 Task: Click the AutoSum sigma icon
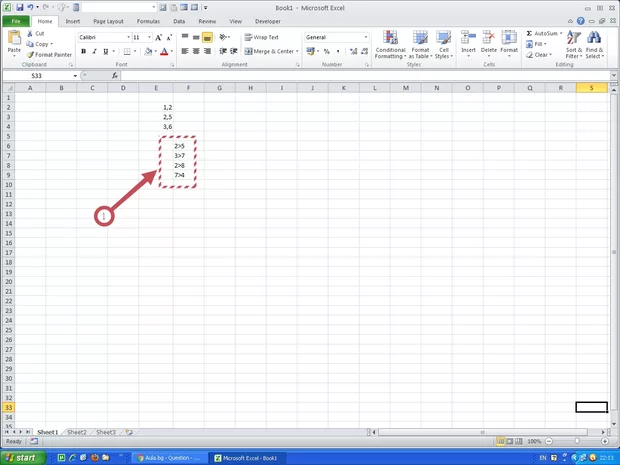(528, 33)
